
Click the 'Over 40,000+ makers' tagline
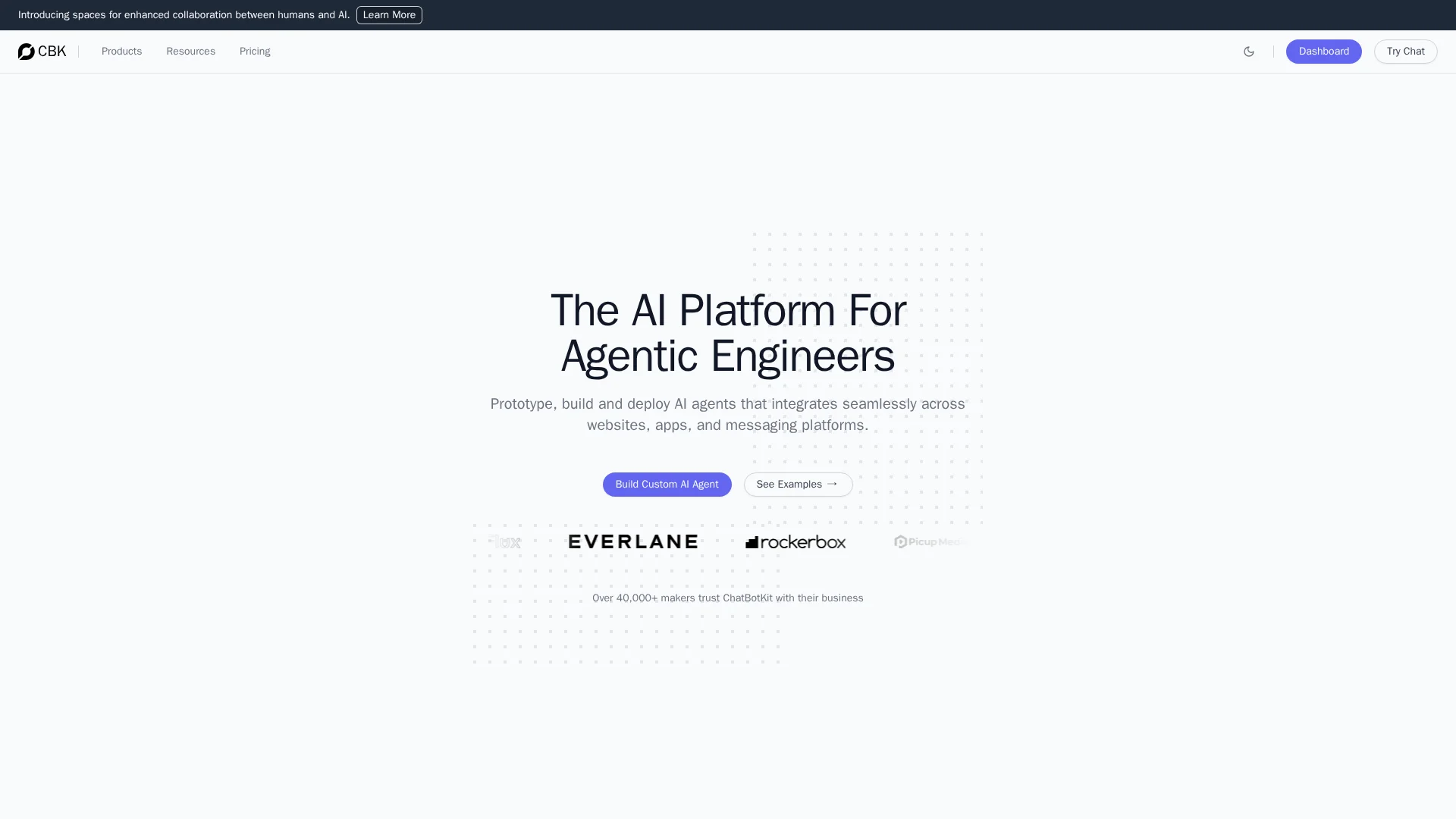click(x=727, y=598)
